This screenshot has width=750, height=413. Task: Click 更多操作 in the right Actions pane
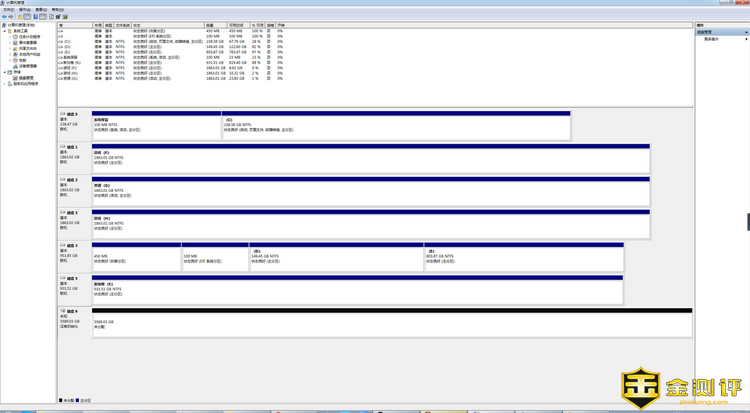(711, 39)
